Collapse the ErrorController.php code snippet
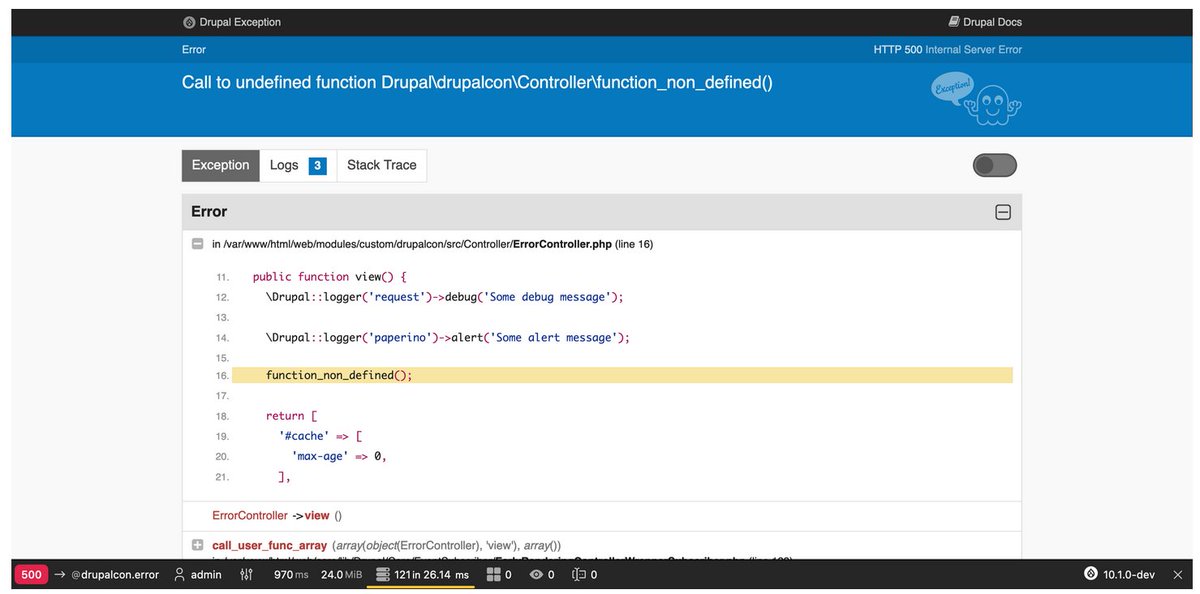Viewport: 1200px width, 594px height. (197, 243)
